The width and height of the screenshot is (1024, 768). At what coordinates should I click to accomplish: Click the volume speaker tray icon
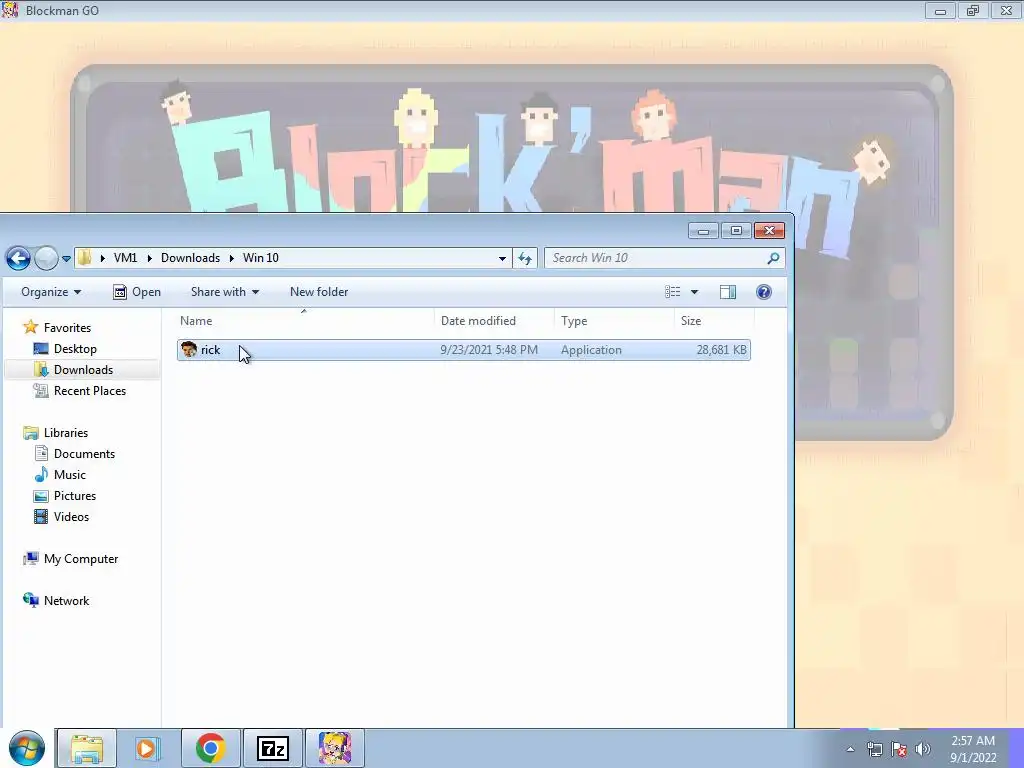[x=922, y=749]
